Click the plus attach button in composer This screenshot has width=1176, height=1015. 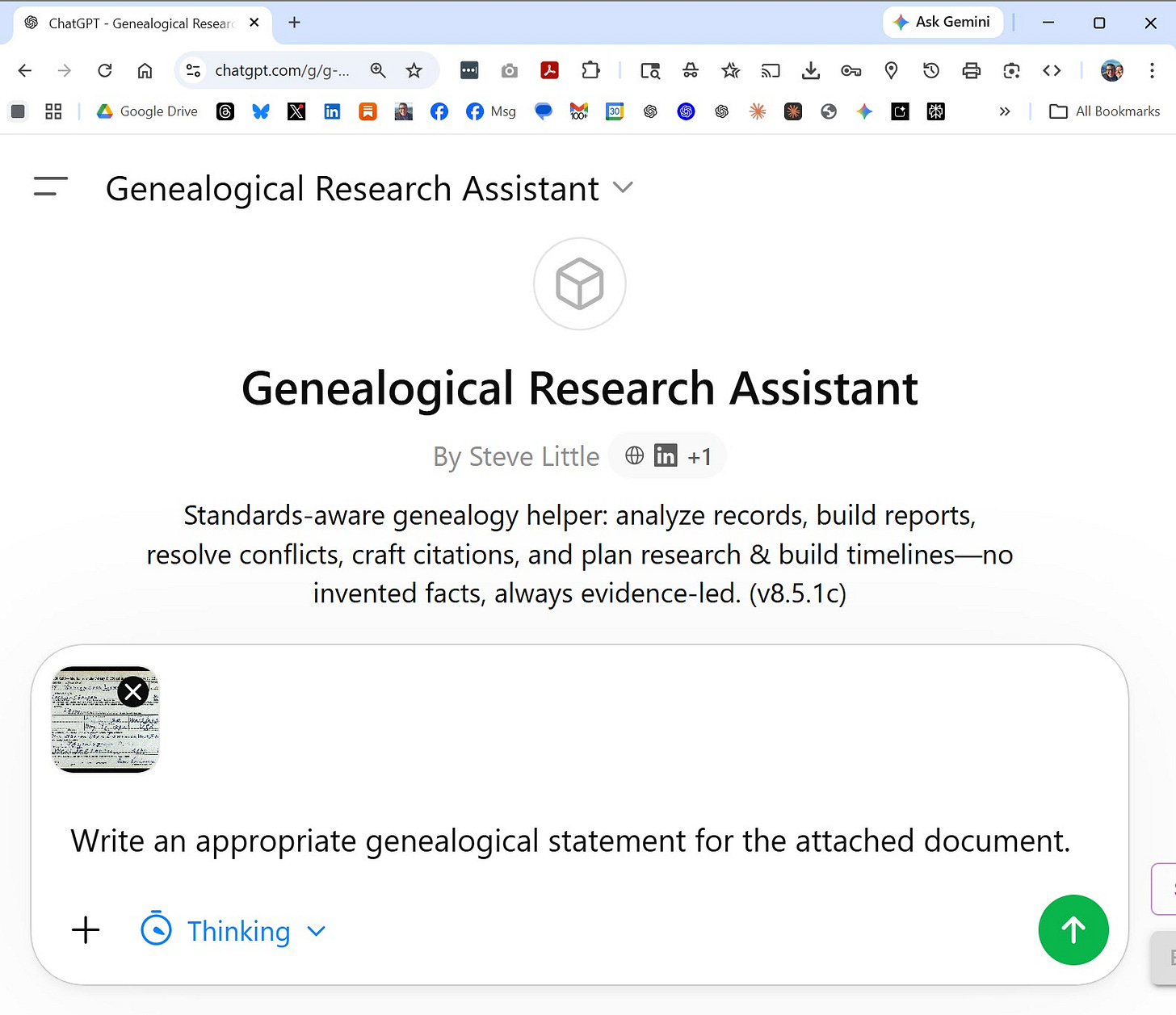86,930
